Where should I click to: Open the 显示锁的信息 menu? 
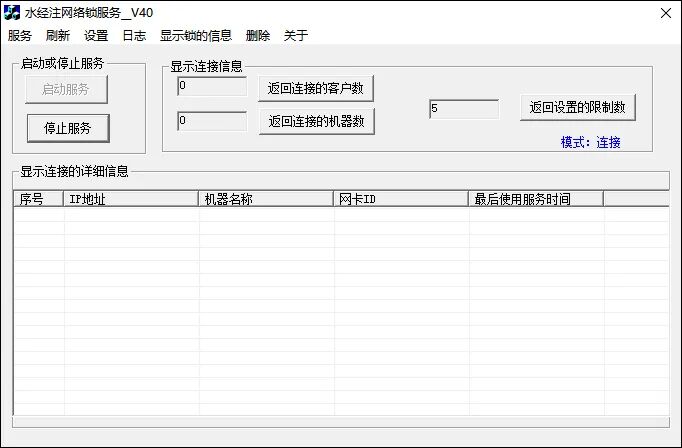(x=196, y=36)
